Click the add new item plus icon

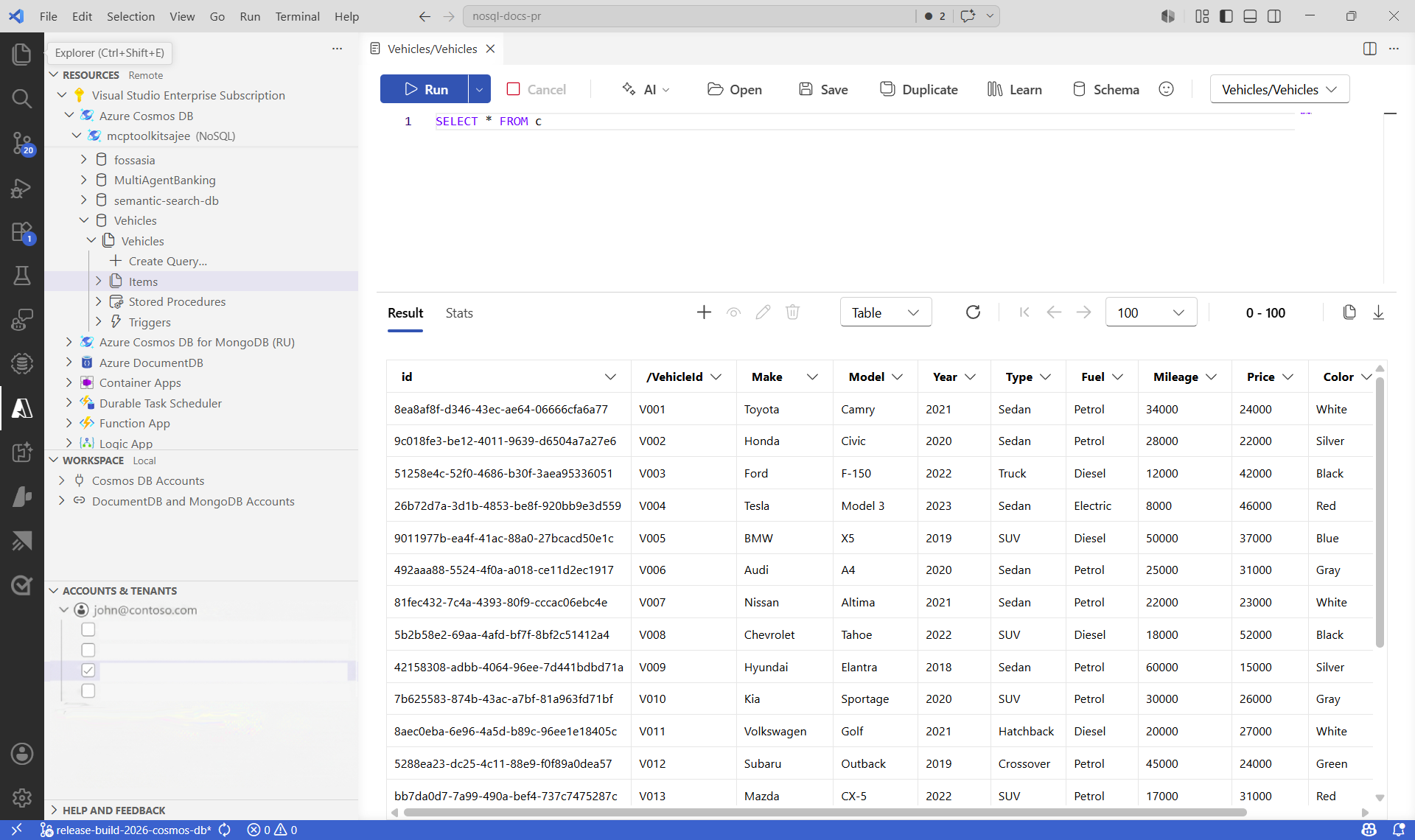704,312
